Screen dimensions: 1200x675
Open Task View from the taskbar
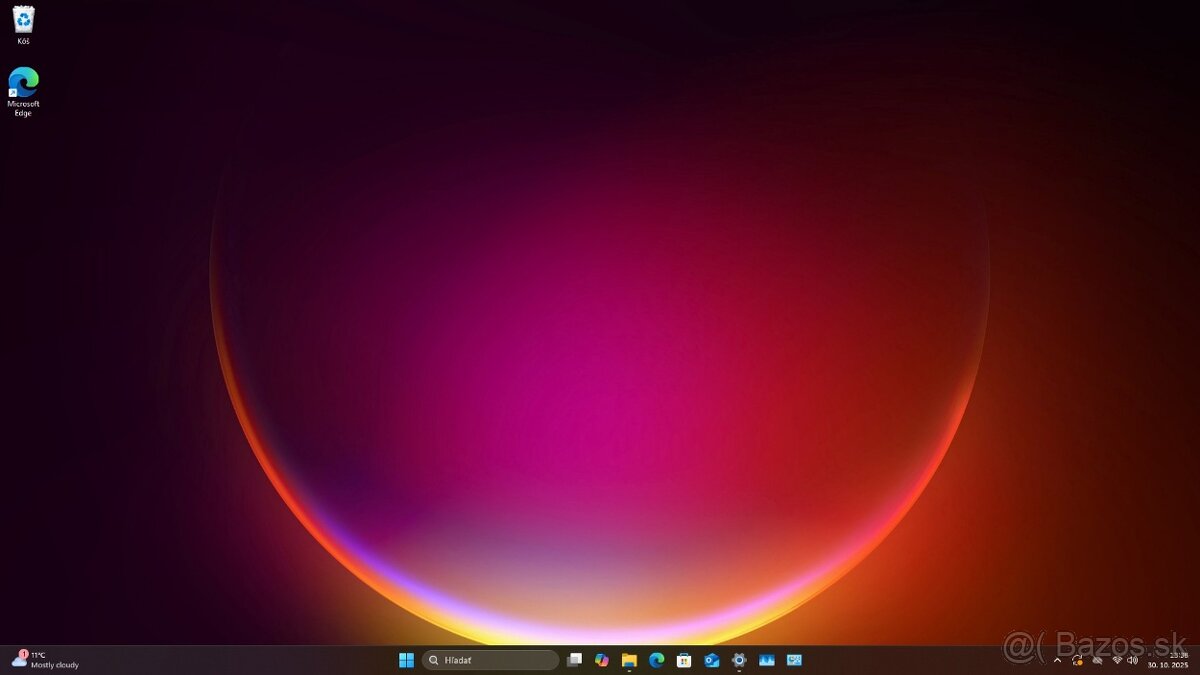tap(574, 660)
